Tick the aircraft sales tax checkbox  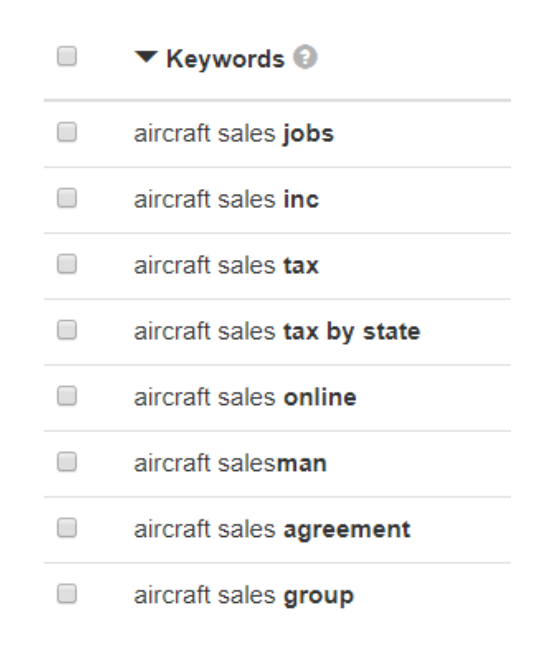(67, 264)
